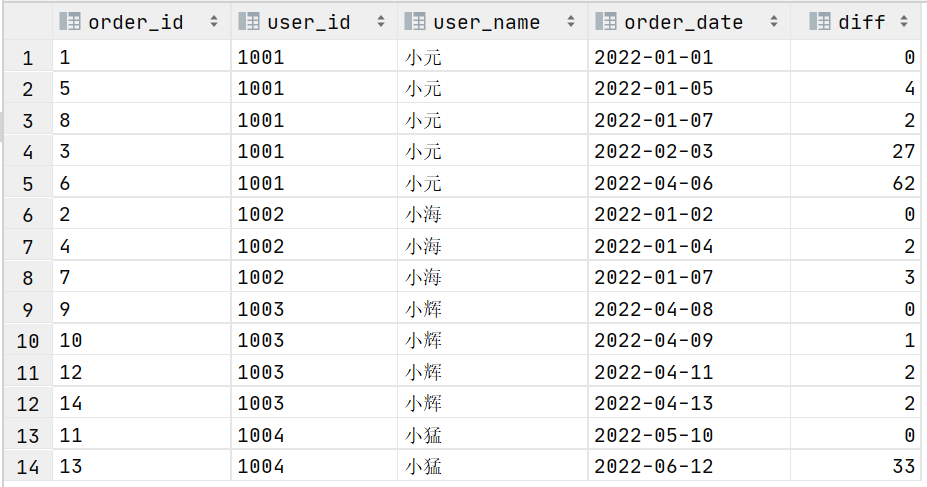The height and width of the screenshot is (487, 927).
Task: Select row number 14 in gutter
Action: (x=28, y=467)
